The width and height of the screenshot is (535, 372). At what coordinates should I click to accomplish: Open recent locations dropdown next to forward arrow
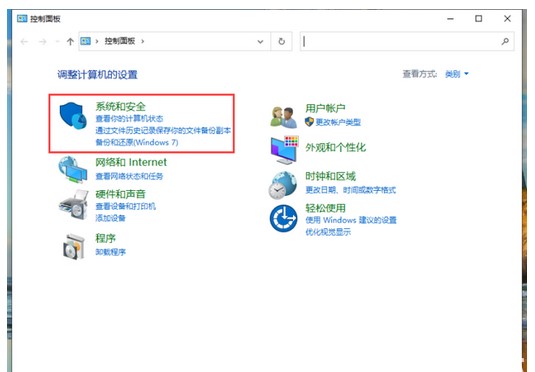tap(57, 42)
